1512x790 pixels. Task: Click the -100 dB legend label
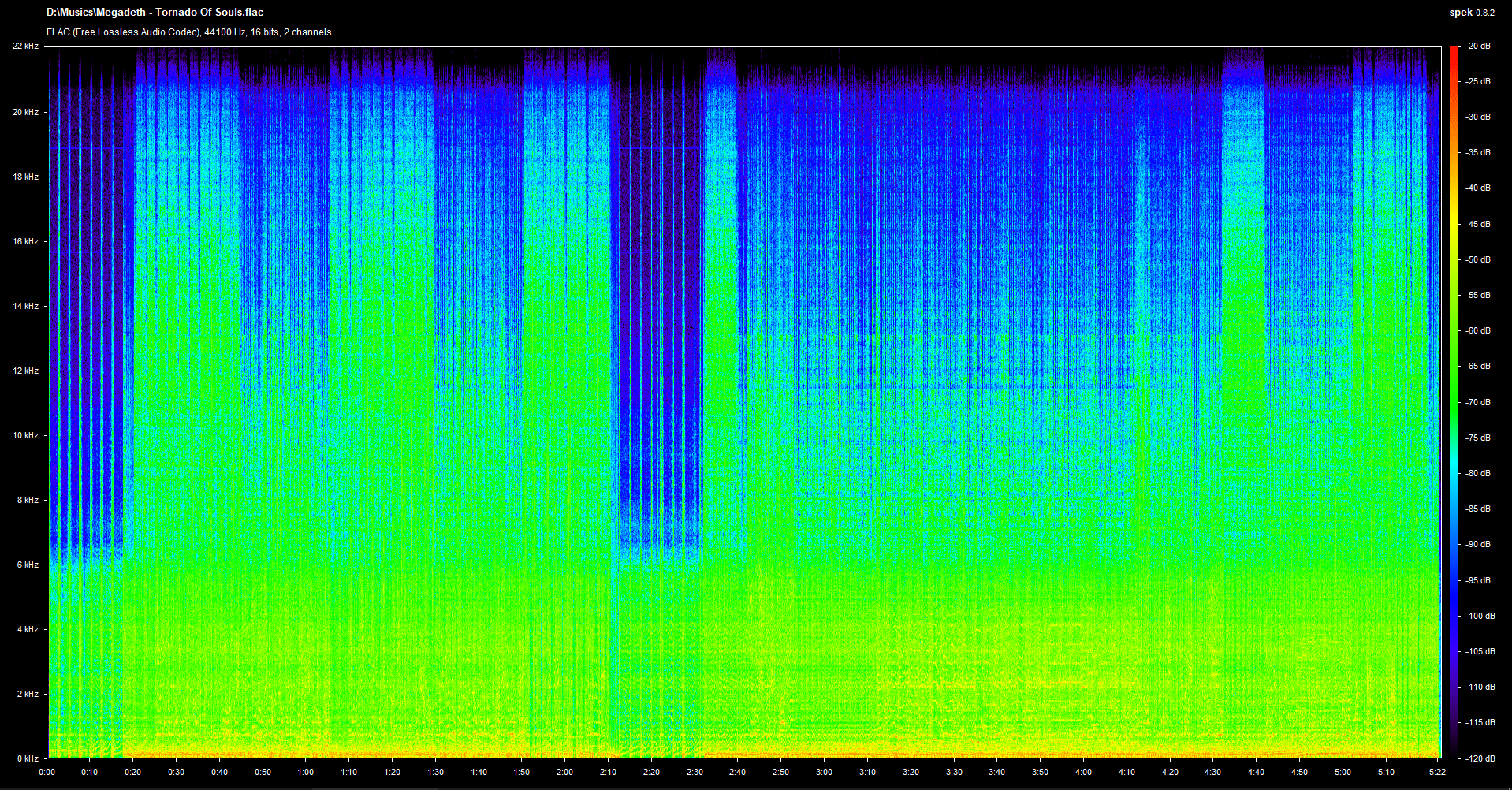(x=1480, y=617)
